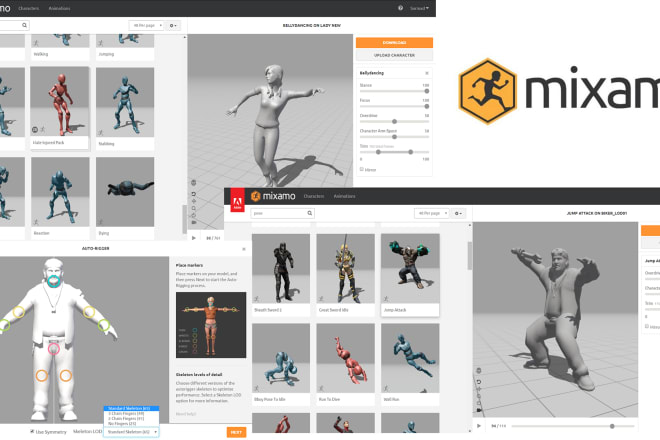The width and height of the screenshot is (660, 440).
Task: Open Characters tab in Jump Attack window
Action: tap(314, 196)
